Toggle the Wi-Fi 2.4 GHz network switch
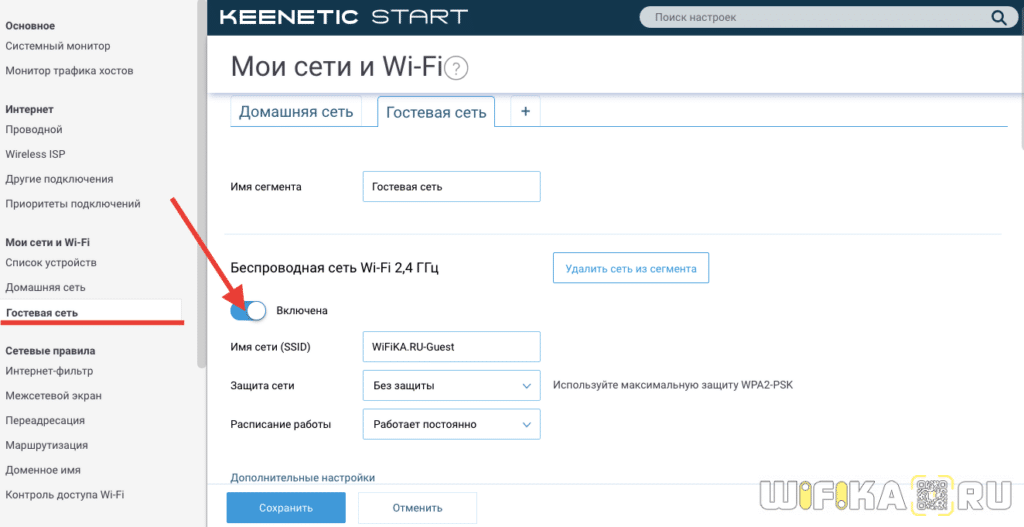Screen dimensions: 1024x527 [x=248, y=311]
